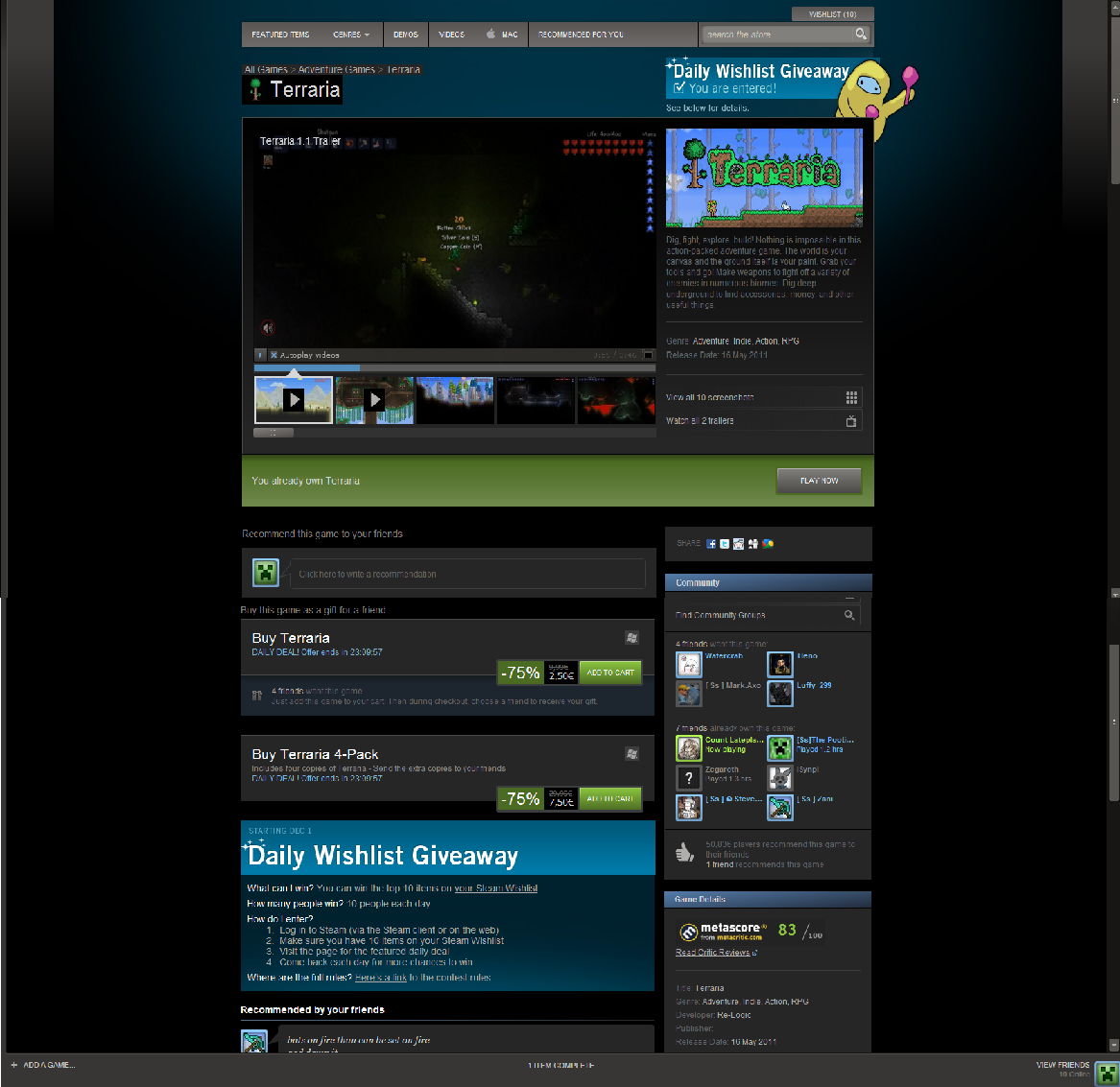Go to the Demos section
This screenshot has height=1087, width=1120.
pyautogui.click(x=406, y=35)
